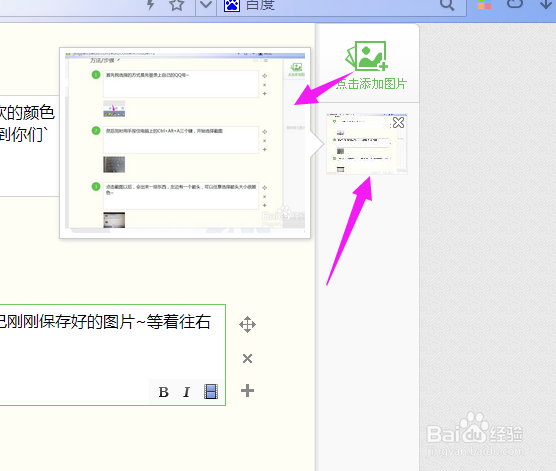Toggle italic formatting in the step editor

click(x=187, y=392)
